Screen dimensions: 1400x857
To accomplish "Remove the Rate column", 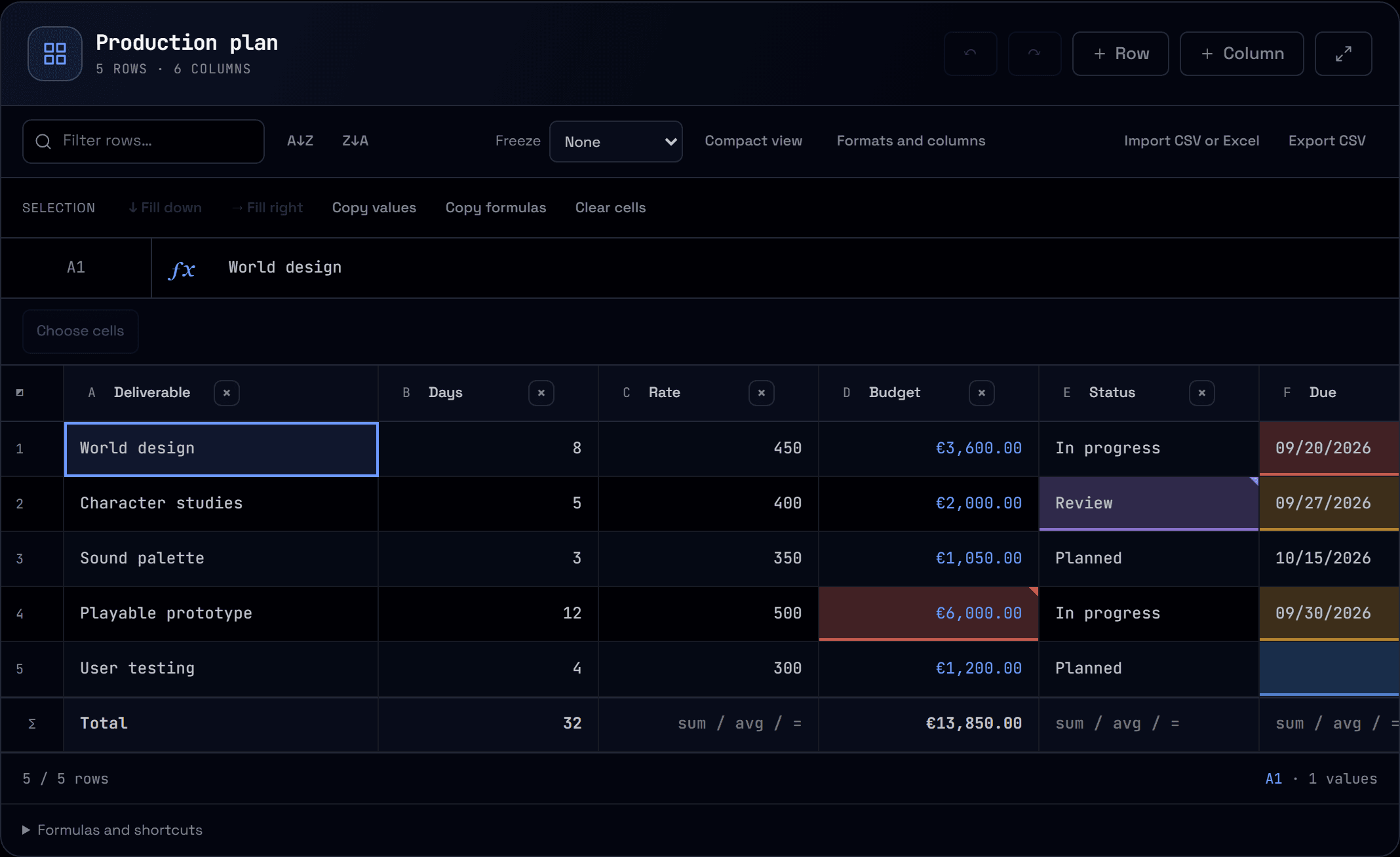I will (762, 393).
